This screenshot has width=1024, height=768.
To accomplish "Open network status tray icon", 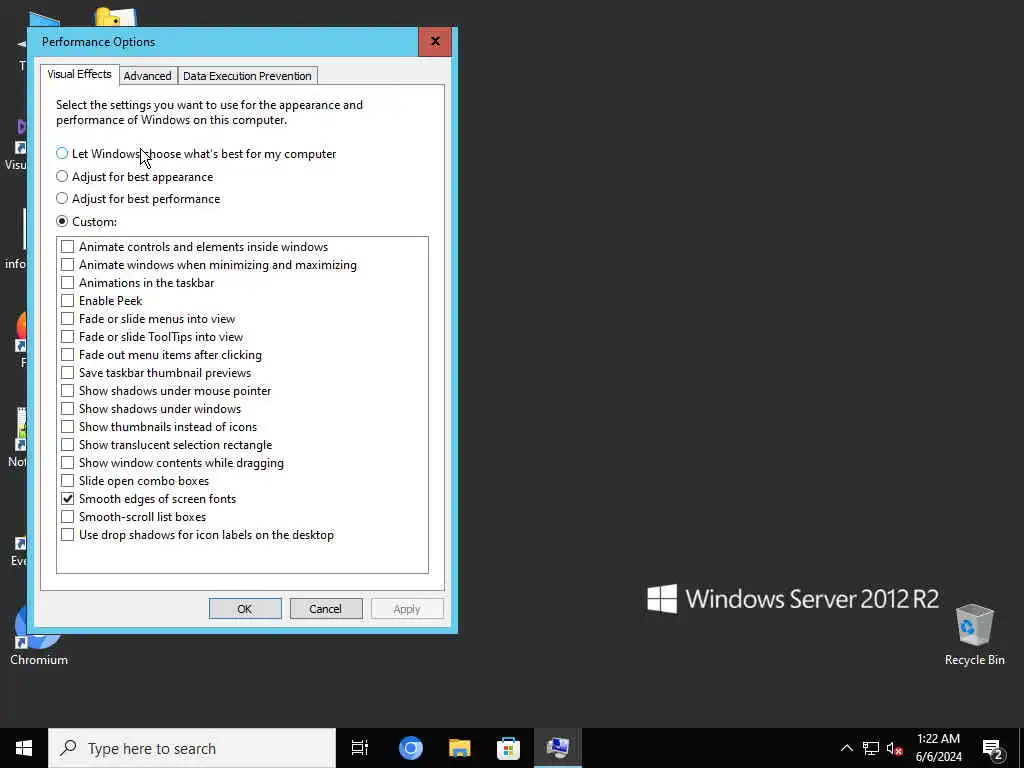I will 871,748.
